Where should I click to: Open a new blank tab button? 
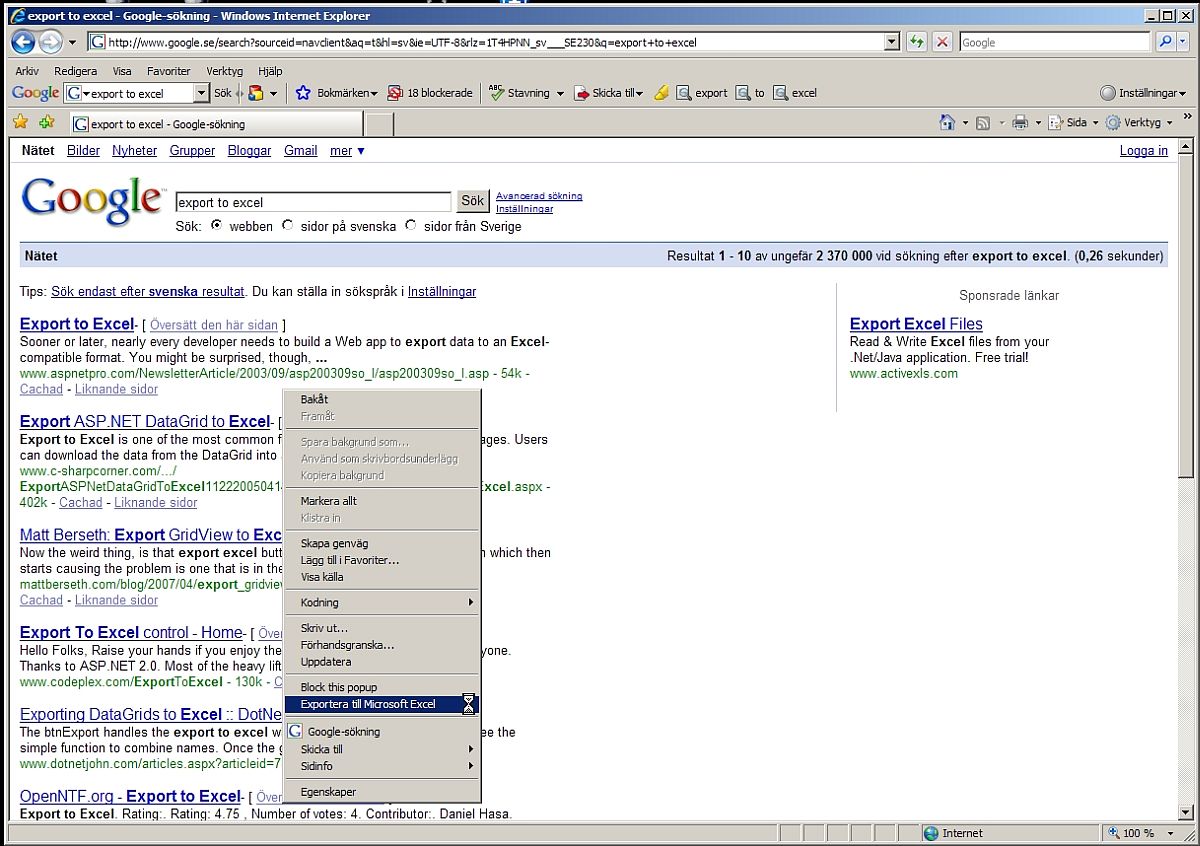[x=379, y=124]
